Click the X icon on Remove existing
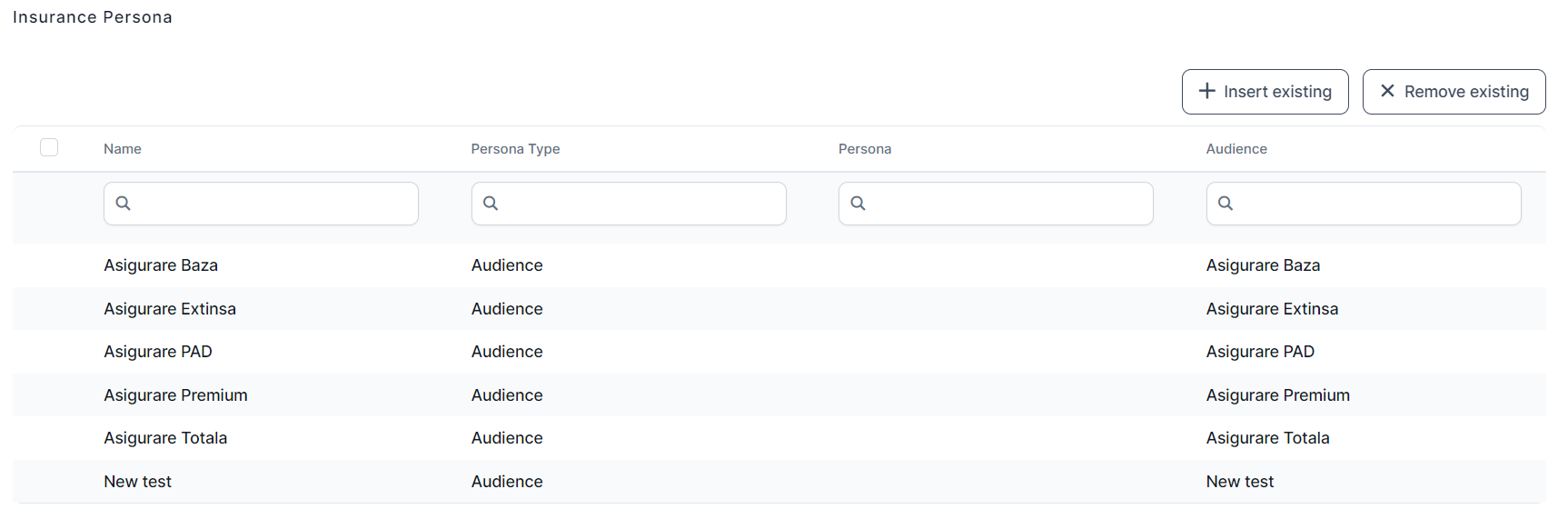The height and width of the screenshot is (519, 1568). [1387, 91]
